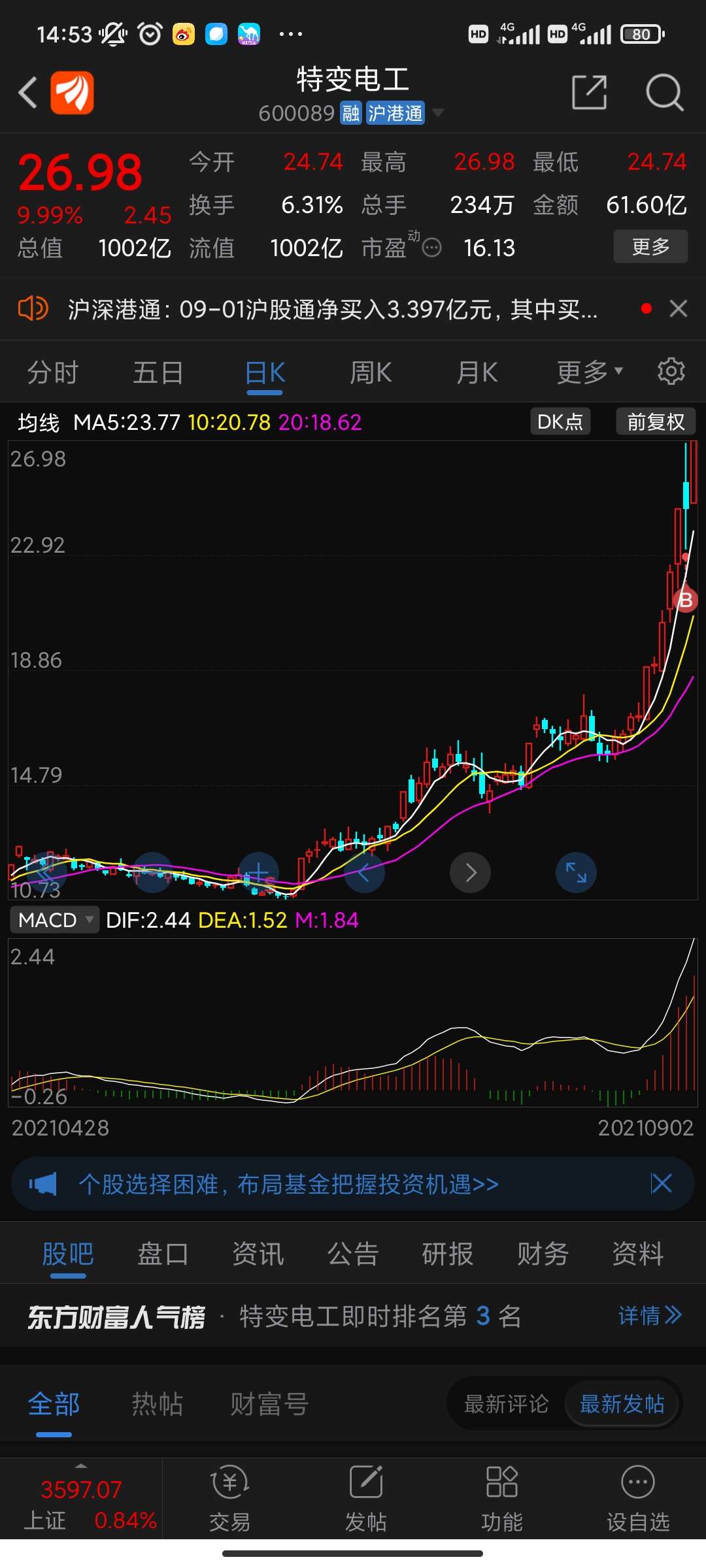The width and height of the screenshot is (706, 1568).
Task: Tap the Weibo notification icon
Action: point(184,34)
